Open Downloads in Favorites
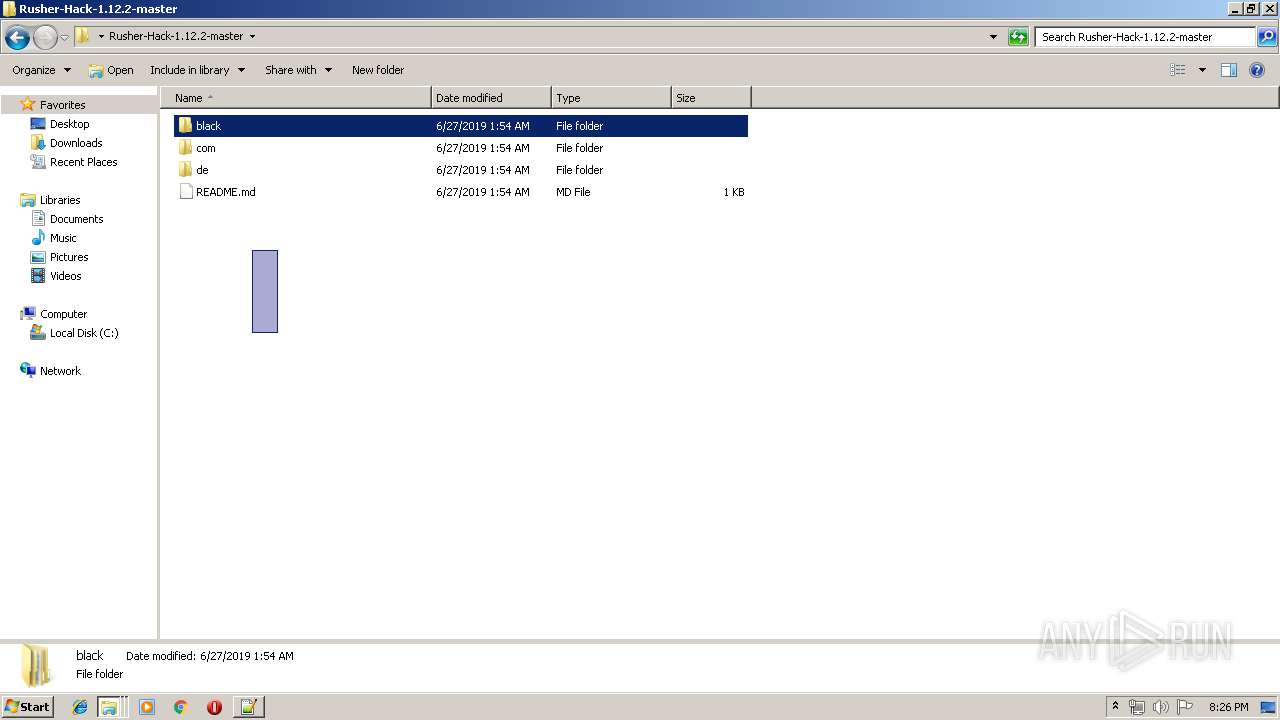 coord(76,143)
